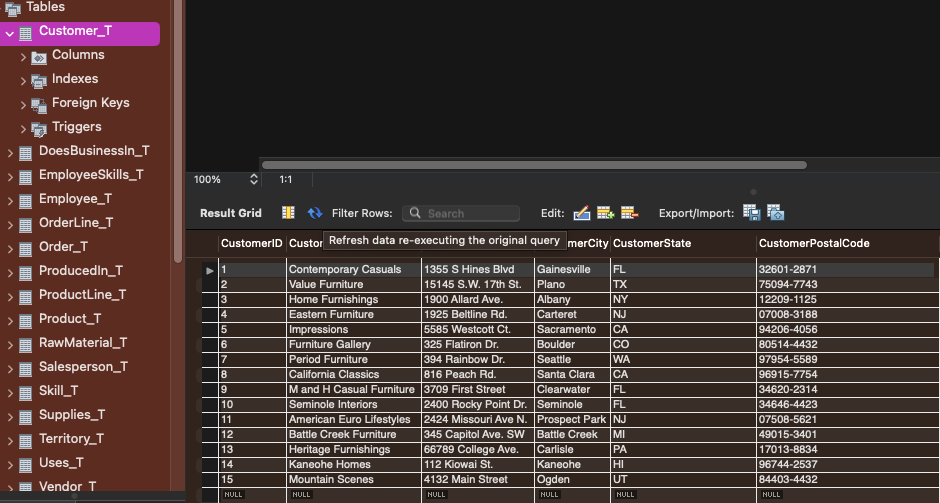Select the Vendor_T table

point(67,486)
